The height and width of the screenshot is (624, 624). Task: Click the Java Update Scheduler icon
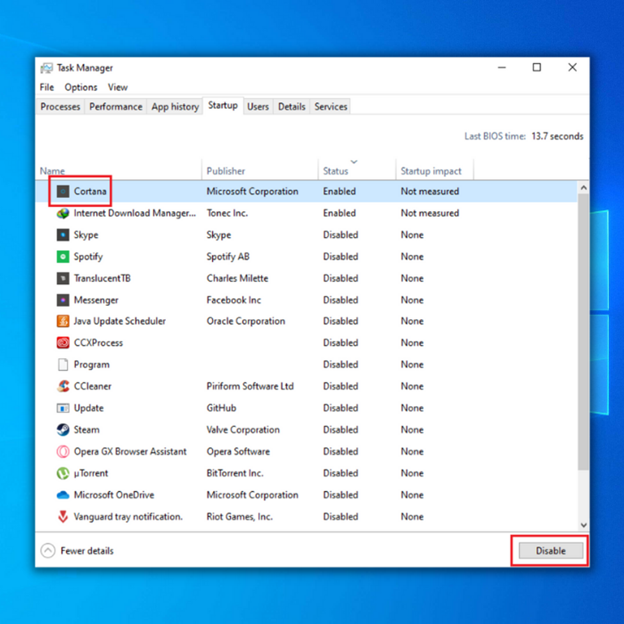pos(62,321)
